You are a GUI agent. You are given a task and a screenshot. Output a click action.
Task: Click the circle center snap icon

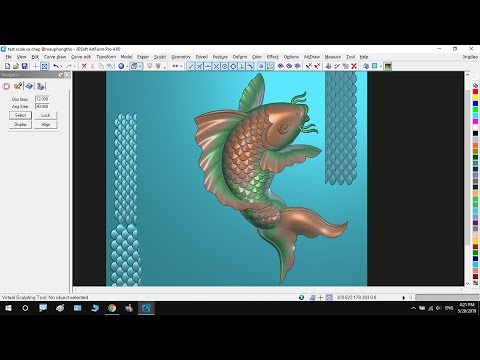coord(225,66)
